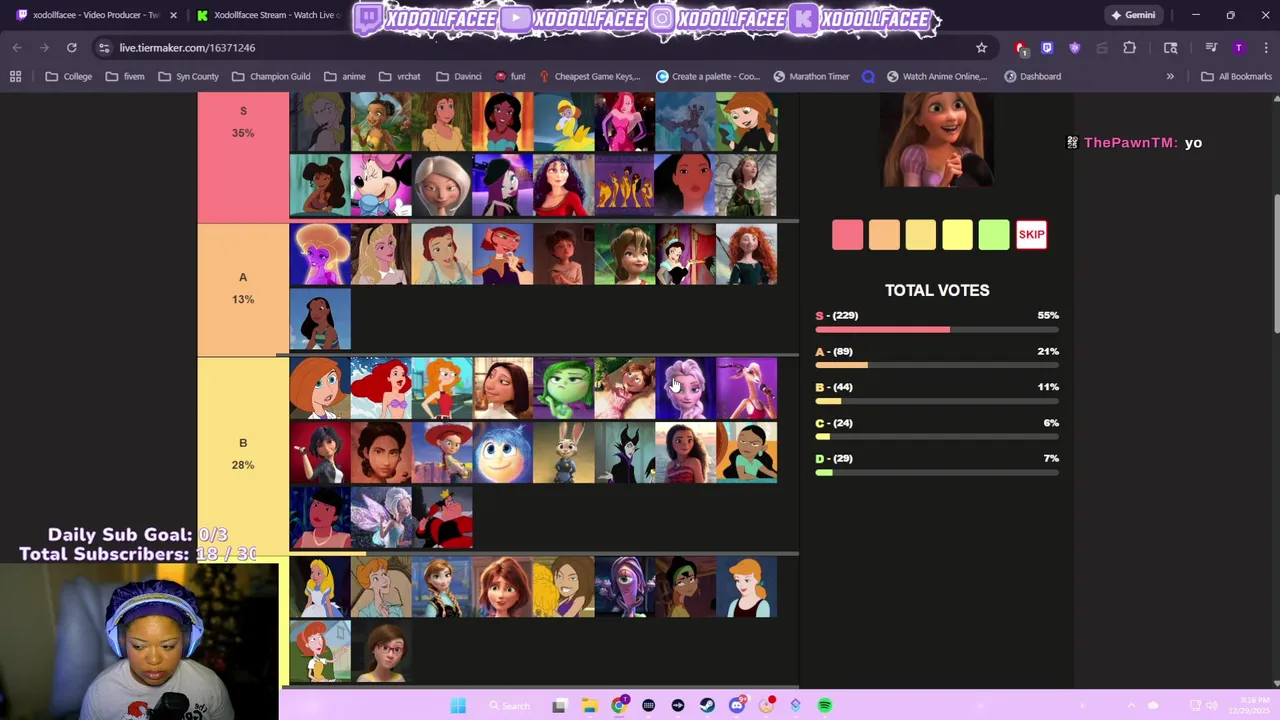
Task: Open the red extension icon with badge 1
Action: (1020, 48)
